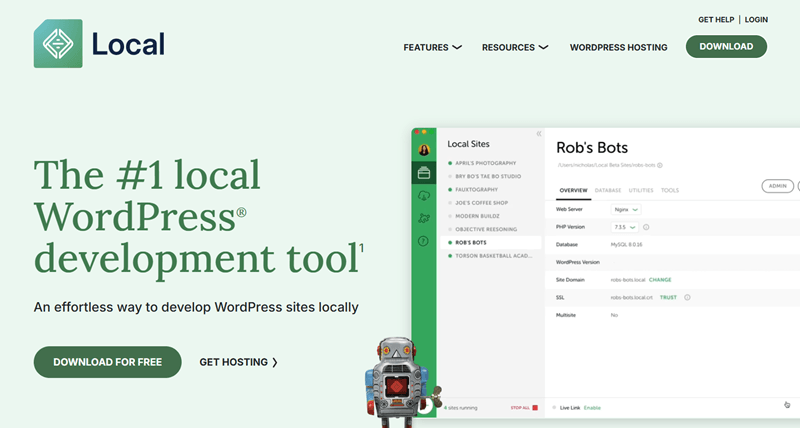Open the Web Server Nginx dropdown
The image size is (800, 428).
[626, 210]
